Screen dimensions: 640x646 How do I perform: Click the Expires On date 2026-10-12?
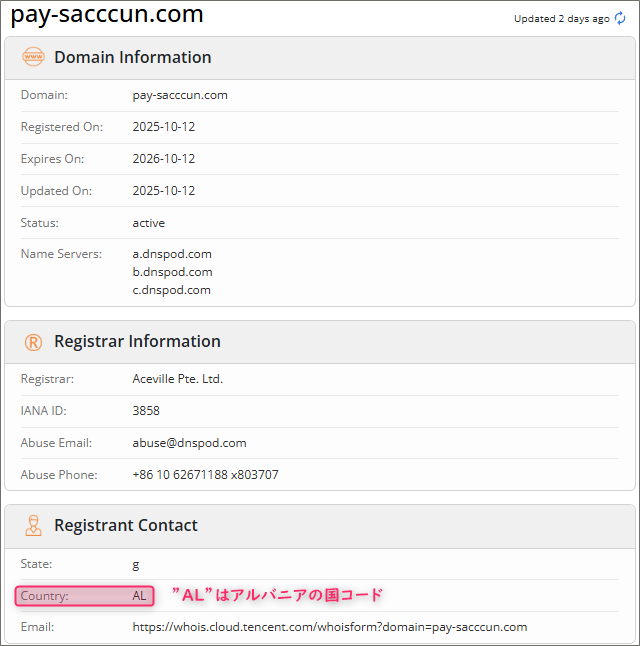coord(164,159)
